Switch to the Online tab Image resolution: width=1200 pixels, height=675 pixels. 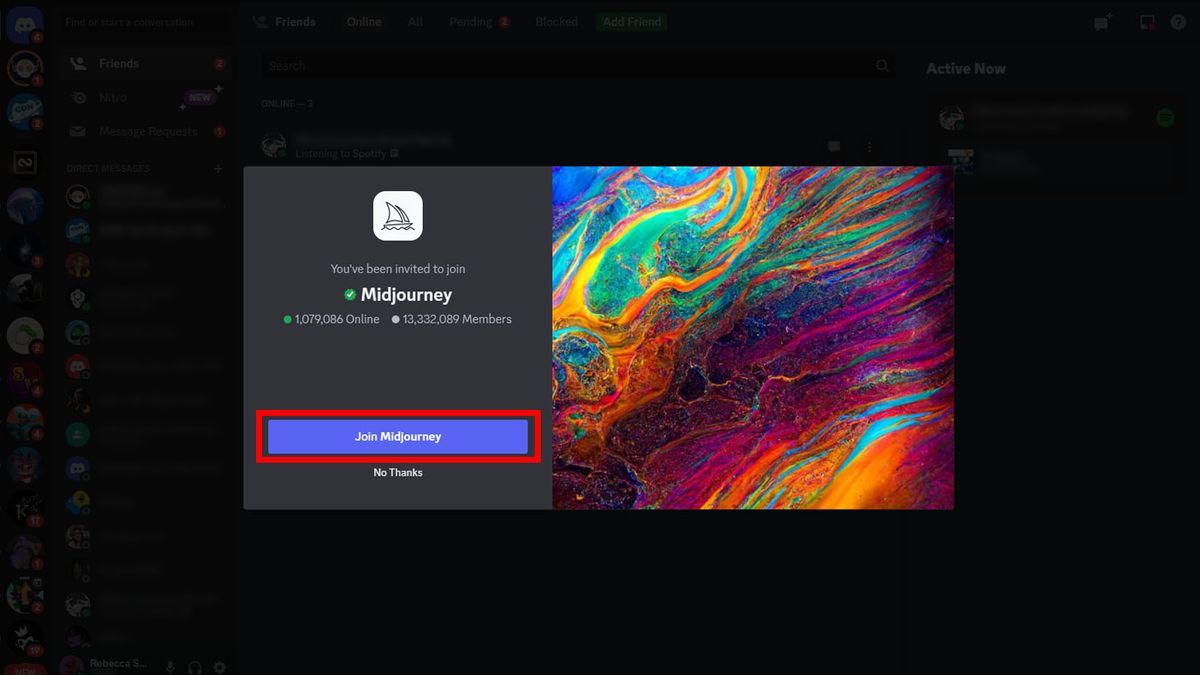(x=364, y=22)
